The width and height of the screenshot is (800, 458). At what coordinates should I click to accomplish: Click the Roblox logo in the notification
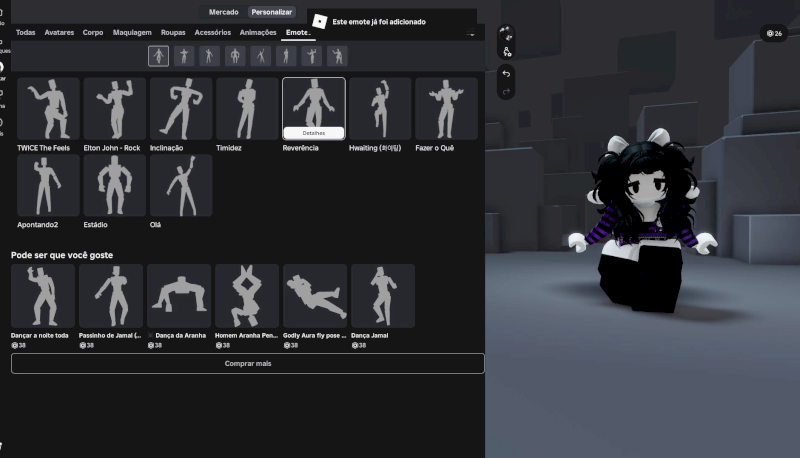tap(320, 21)
